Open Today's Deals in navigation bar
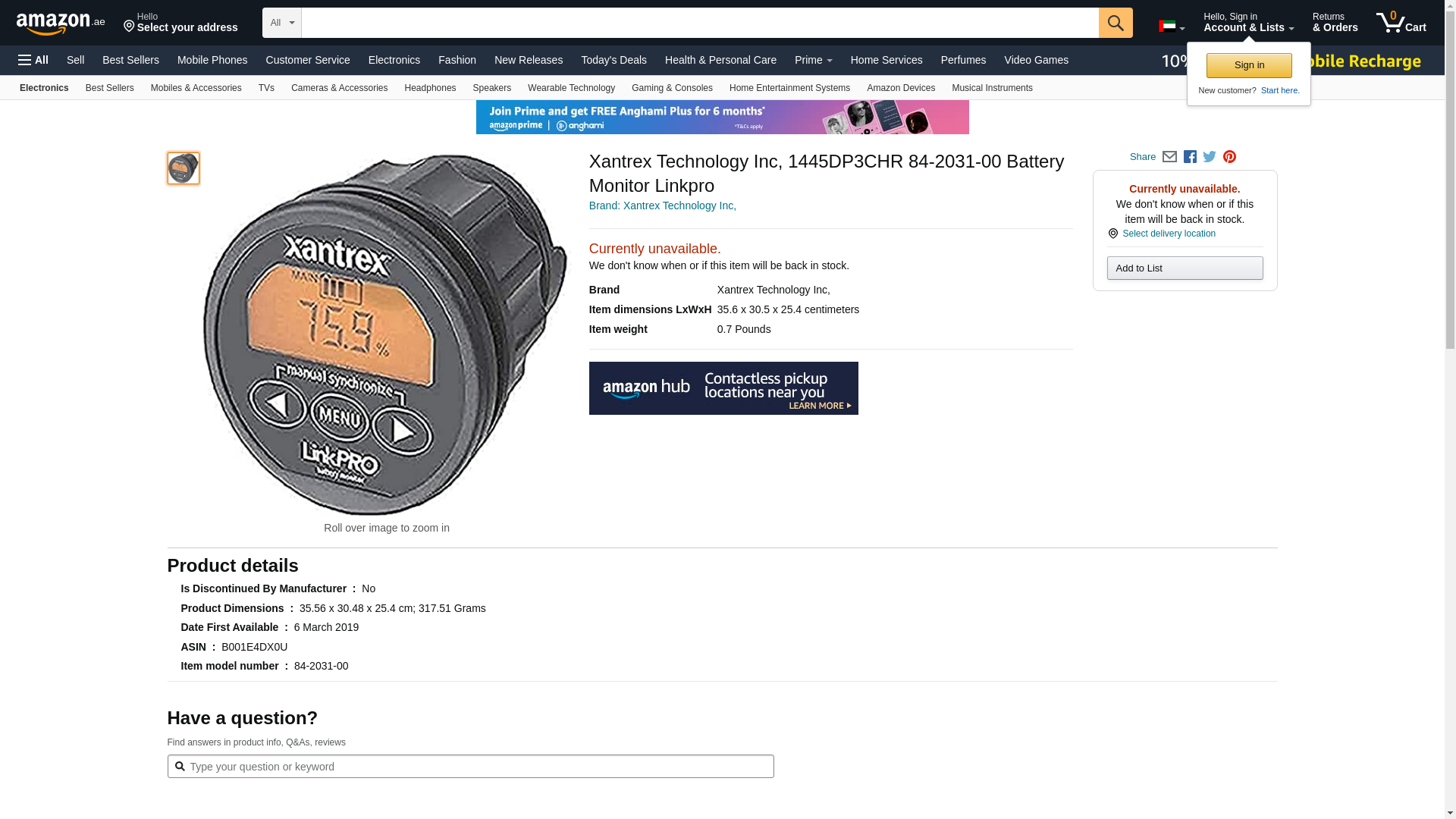This screenshot has height=819, width=1456. point(613,60)
